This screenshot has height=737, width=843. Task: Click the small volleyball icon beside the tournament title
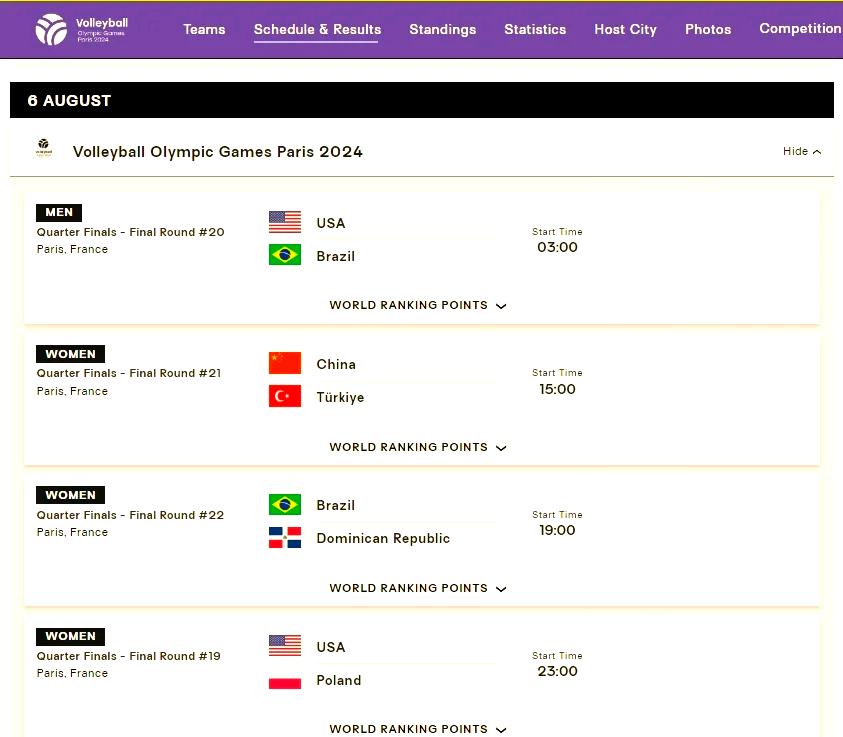click(x=44, y=147)
